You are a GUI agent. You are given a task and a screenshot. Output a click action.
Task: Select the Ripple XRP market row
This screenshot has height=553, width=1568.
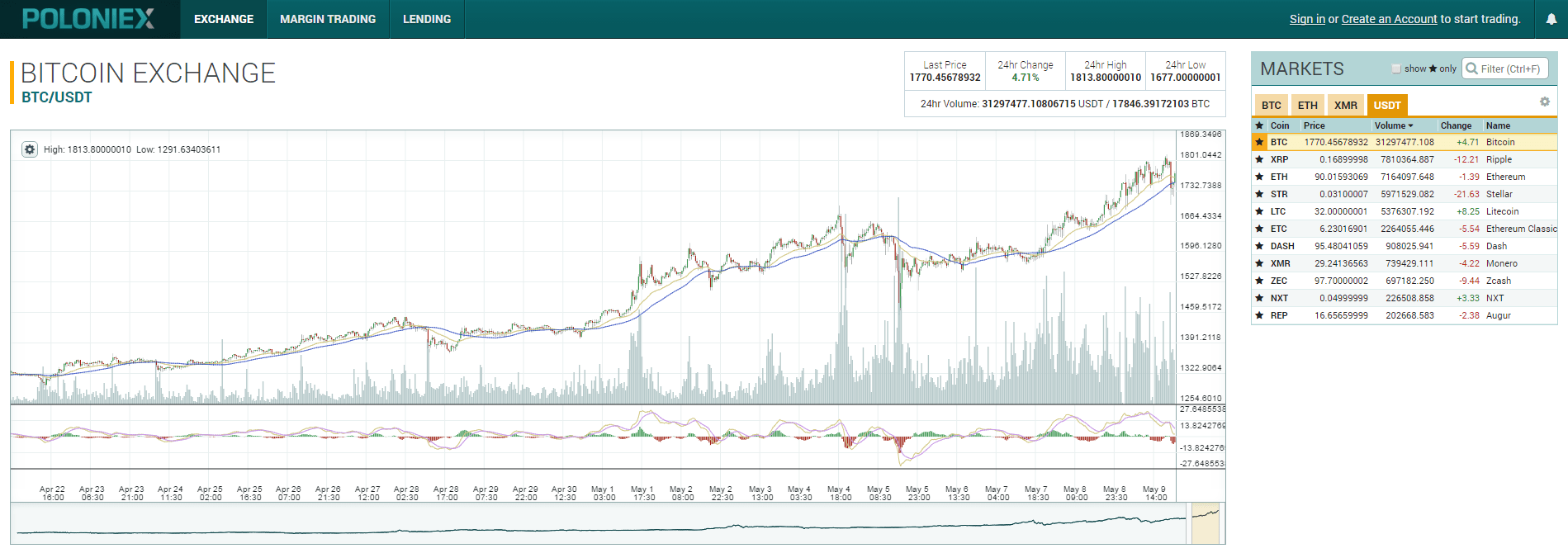(x=1405, y=159)
